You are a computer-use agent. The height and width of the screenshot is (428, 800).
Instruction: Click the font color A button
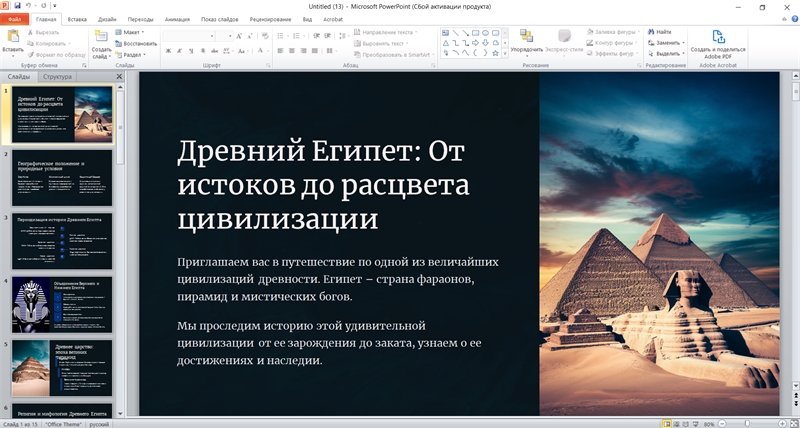point(261,51)
